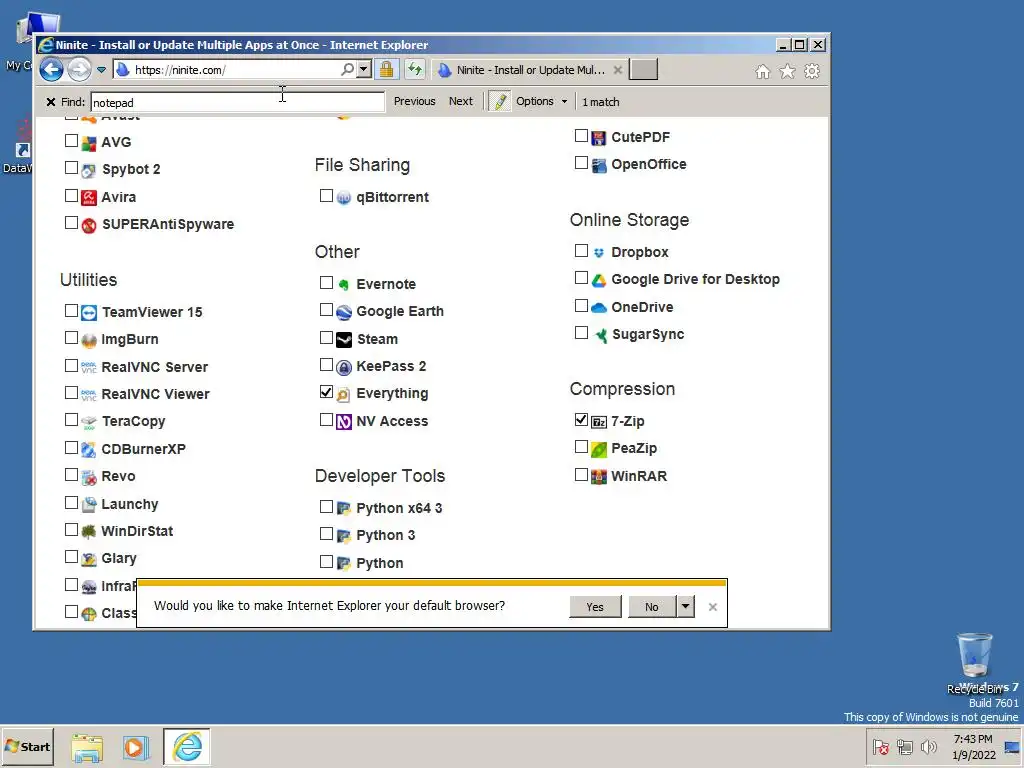Open a new blank tab
This screenshot has height=768, width=1024.
(643, 70)
